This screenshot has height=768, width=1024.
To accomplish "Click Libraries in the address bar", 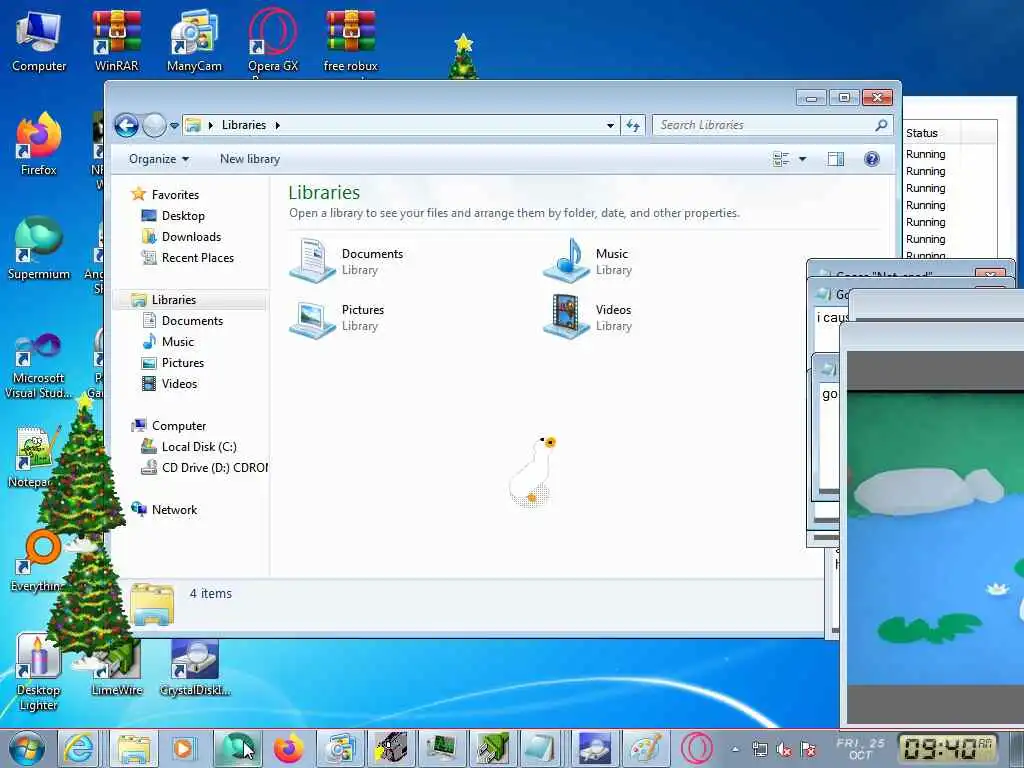I will tap(244, 125).
